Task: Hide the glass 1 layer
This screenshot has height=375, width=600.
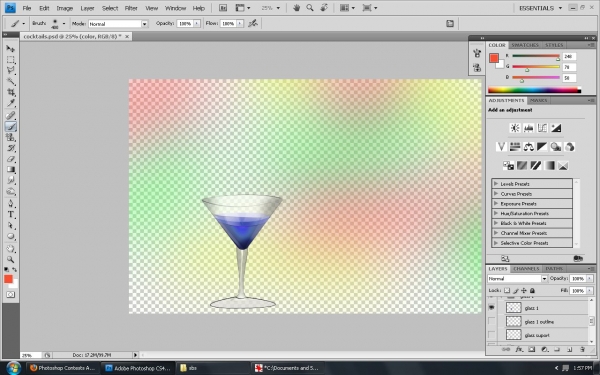Action: pyautogui.click(x=491, y=308)
